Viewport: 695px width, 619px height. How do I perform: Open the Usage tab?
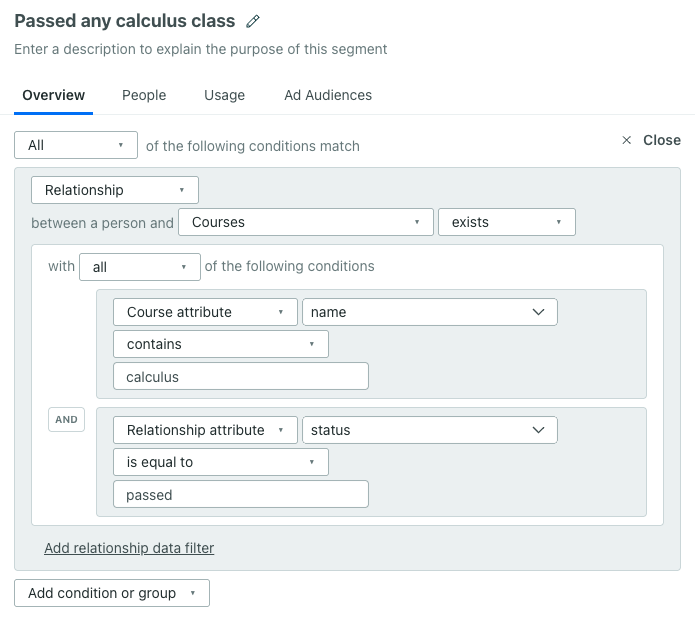click(x=224, y=95)
